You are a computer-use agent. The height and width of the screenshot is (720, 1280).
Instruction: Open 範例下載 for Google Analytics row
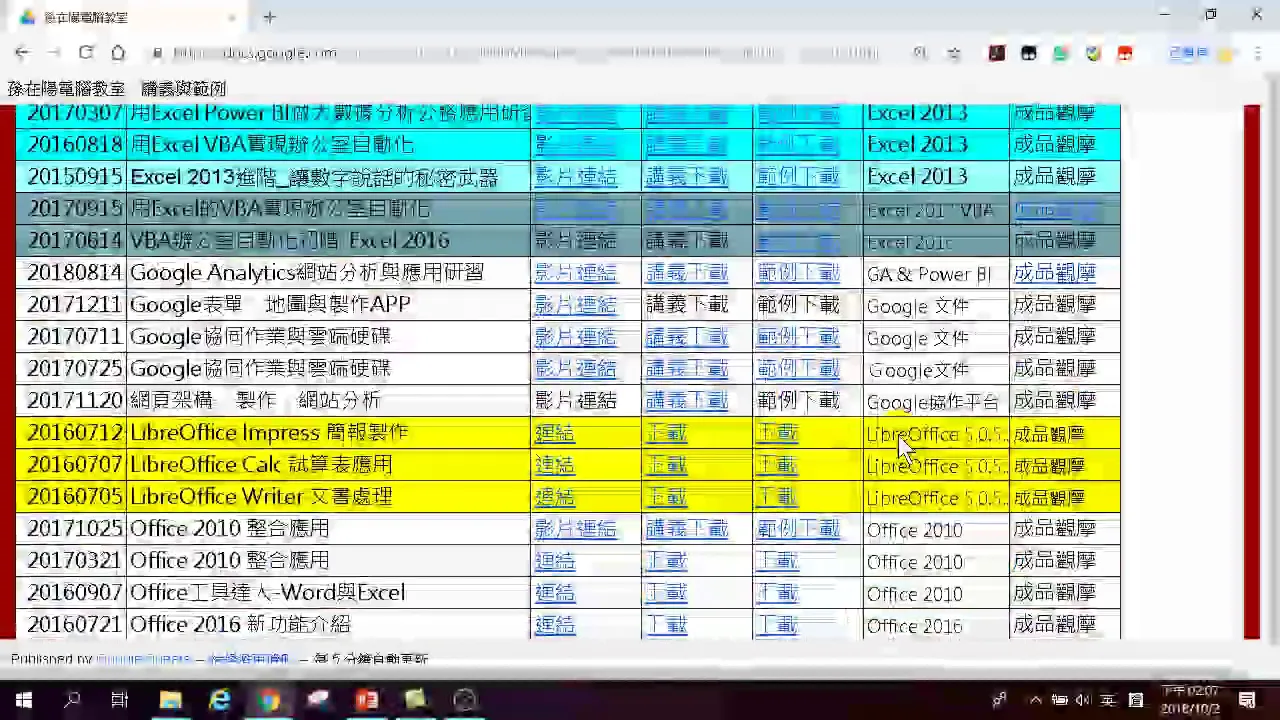[797, 273]
